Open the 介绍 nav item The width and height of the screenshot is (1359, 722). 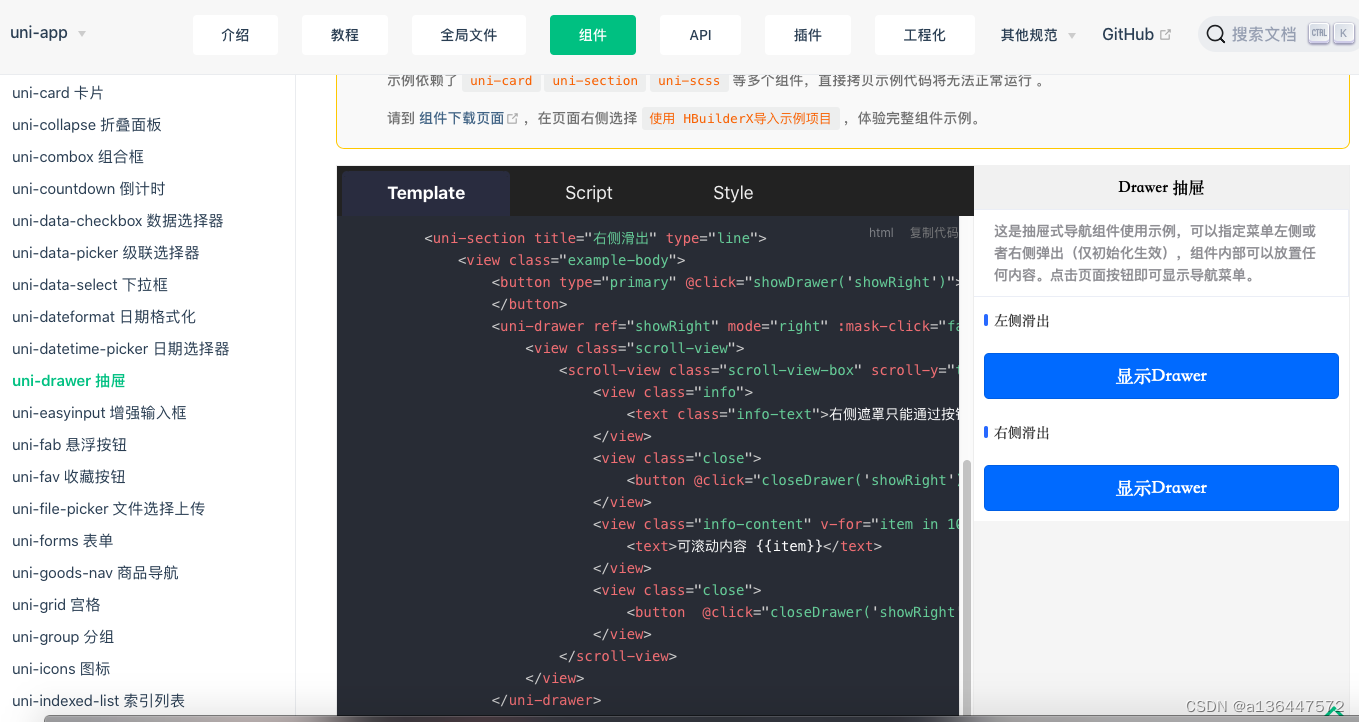click(235, 35)
